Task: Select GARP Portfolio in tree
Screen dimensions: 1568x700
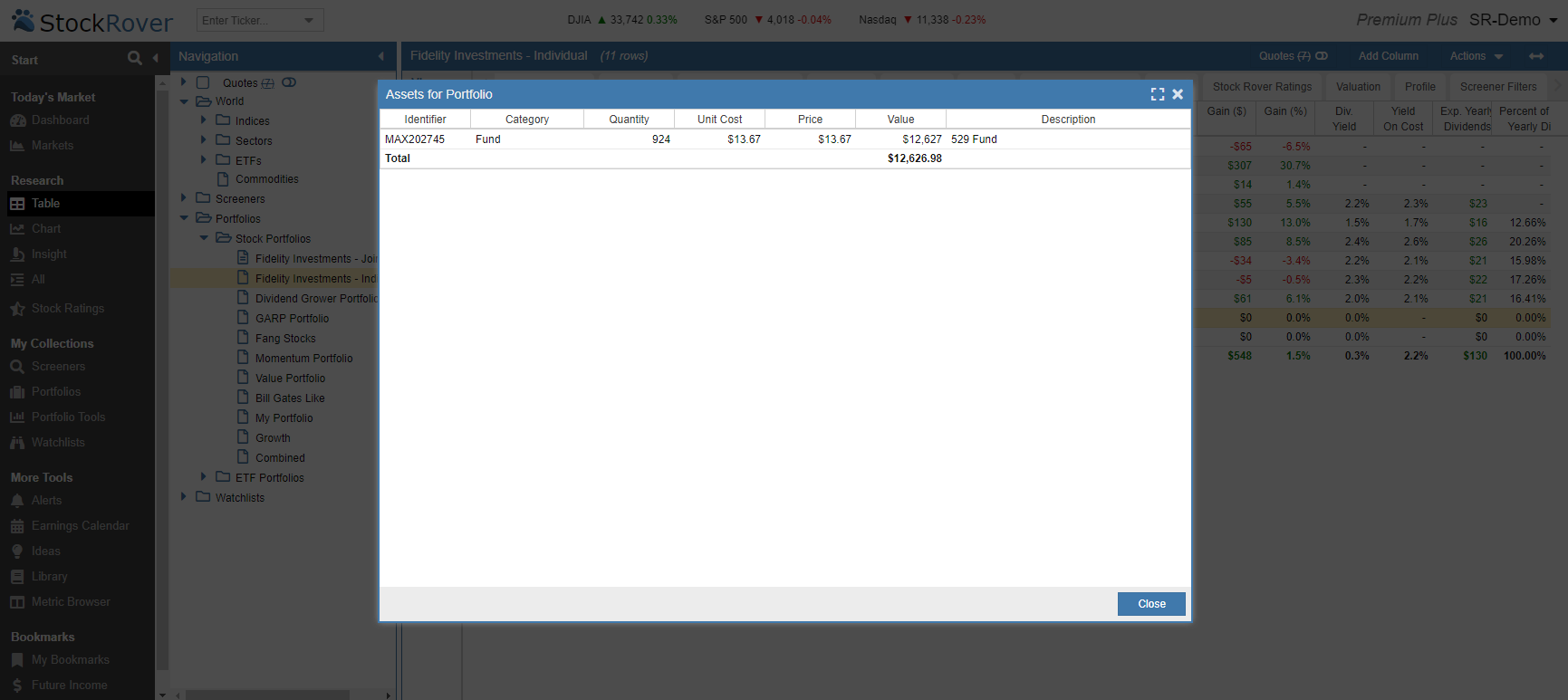Action: (x=292, y=319)
